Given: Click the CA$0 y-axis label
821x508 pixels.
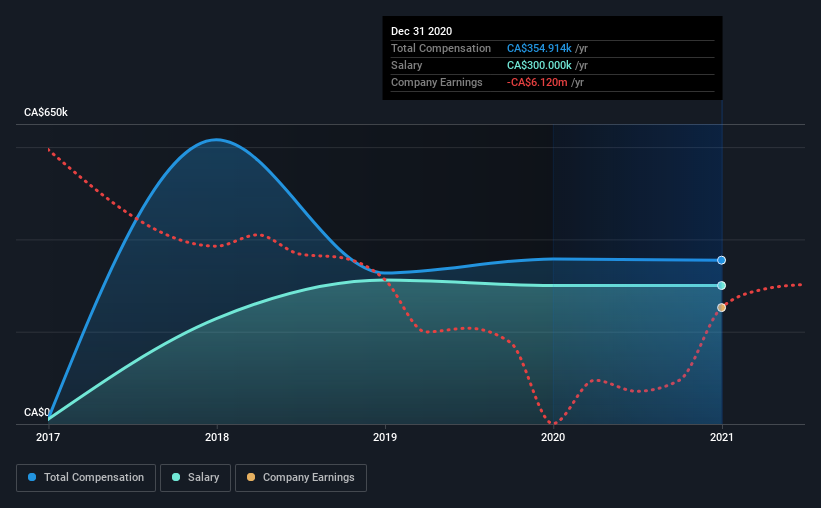Looking at the screenshot, I should coord(37,412).
